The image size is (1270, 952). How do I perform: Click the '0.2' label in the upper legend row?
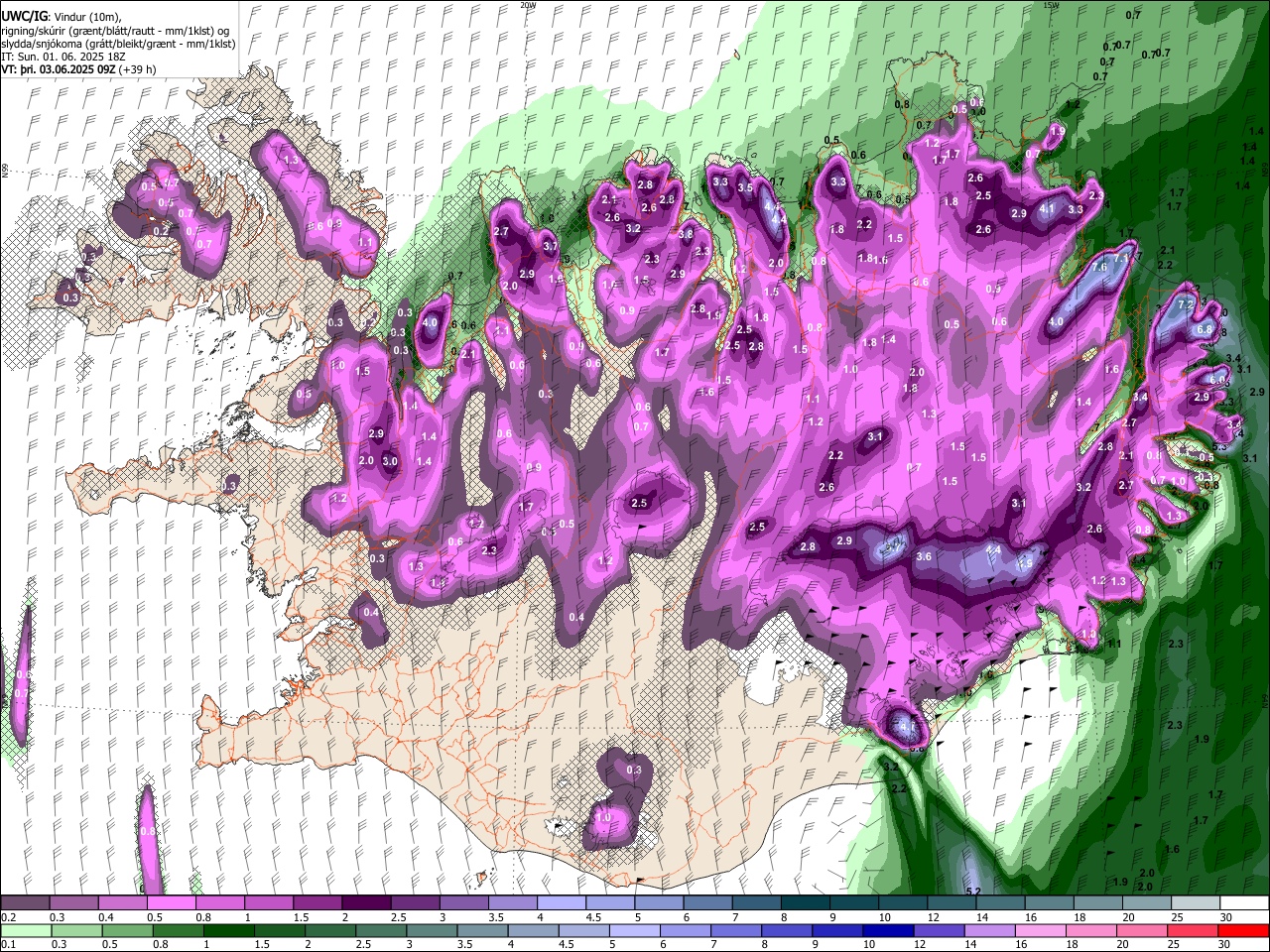[x=8, y=917]
